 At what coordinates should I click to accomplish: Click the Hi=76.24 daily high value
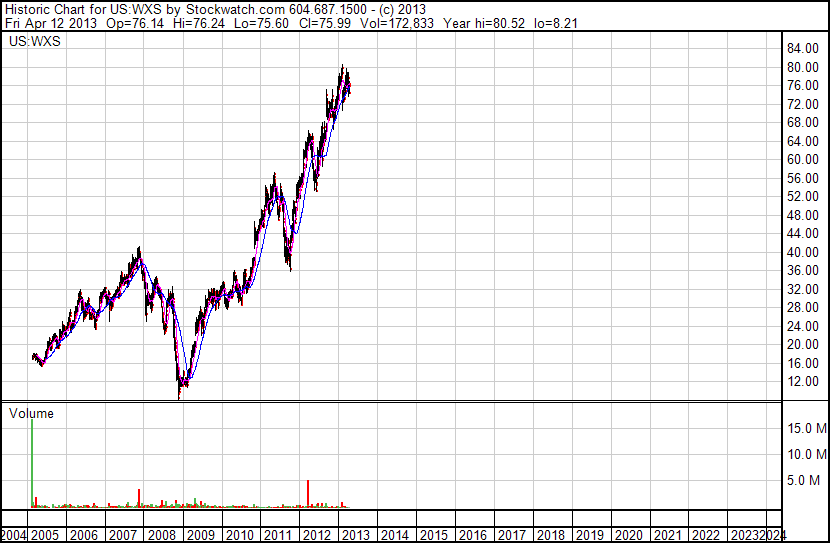coord(199,23)
